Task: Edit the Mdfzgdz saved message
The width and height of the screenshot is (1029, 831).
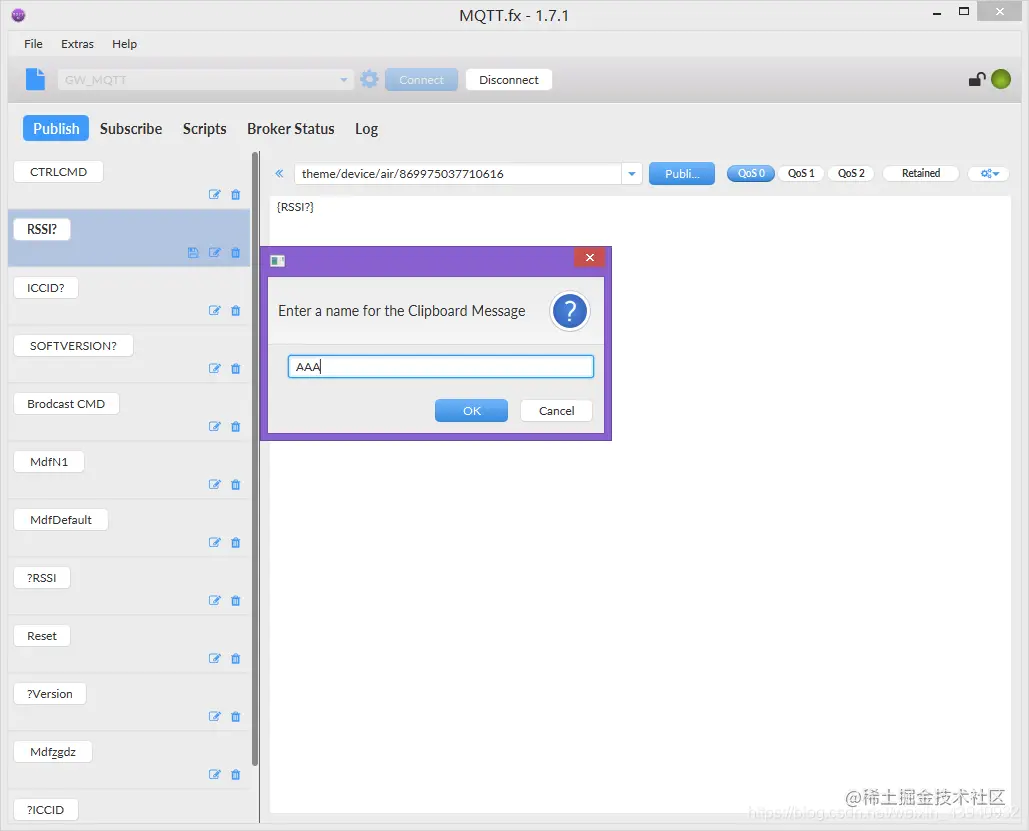Action: 215,775
